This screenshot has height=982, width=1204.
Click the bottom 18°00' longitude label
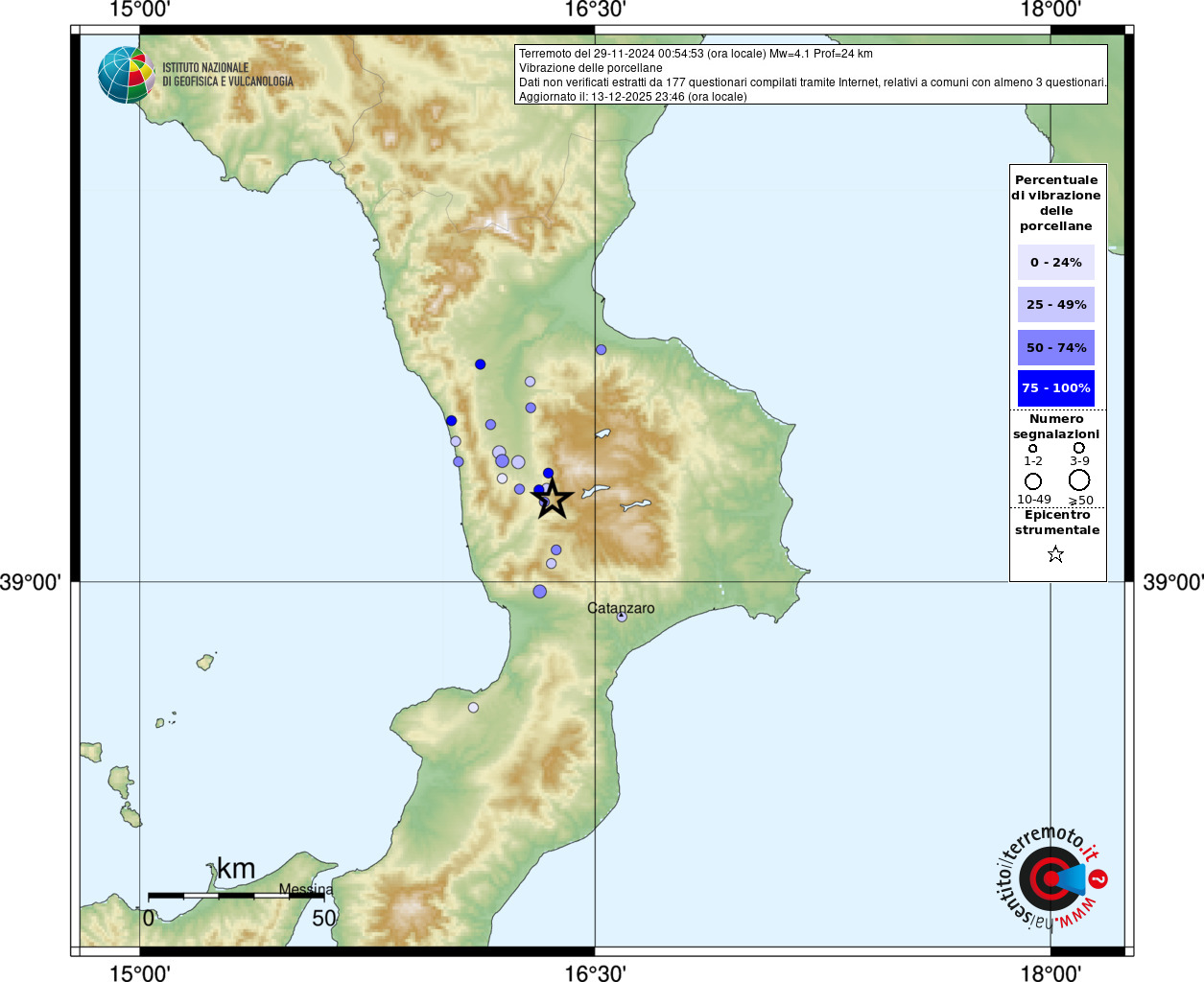click(1051, 972)
